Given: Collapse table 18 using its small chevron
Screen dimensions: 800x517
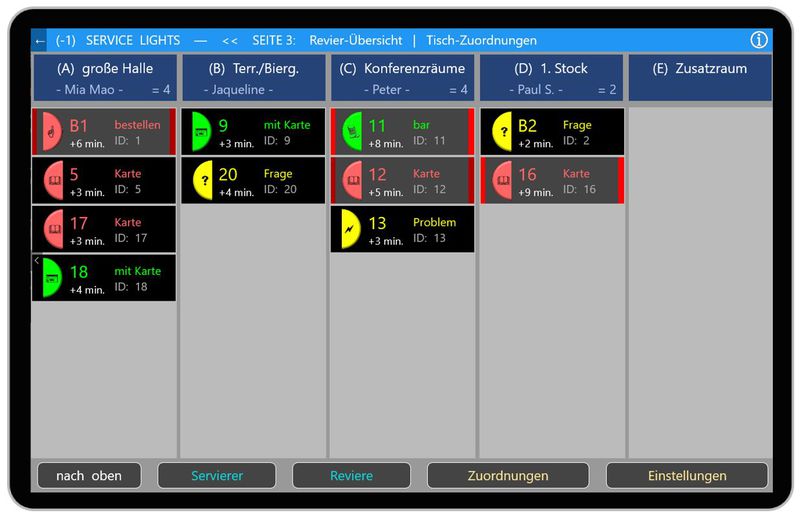Looking at the screenshot, I should (x=37, y=261).
